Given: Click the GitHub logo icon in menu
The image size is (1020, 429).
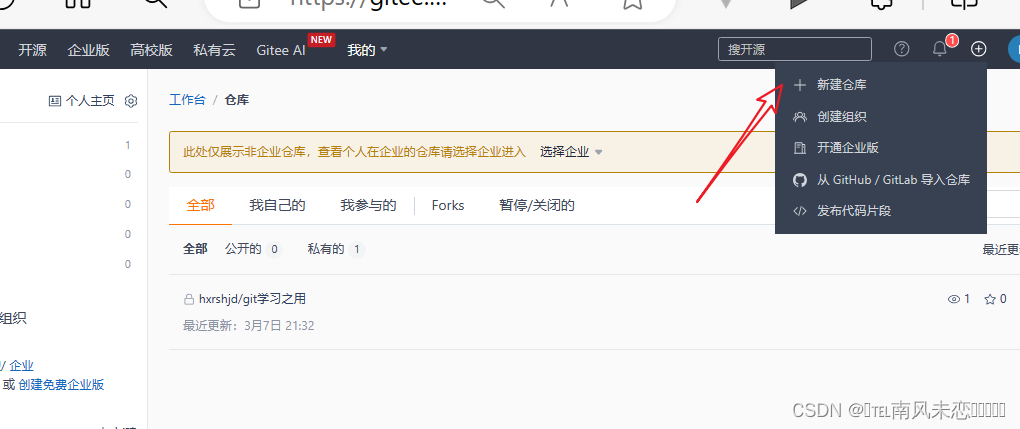Looking at the screenshot, I should pos(800,180).
